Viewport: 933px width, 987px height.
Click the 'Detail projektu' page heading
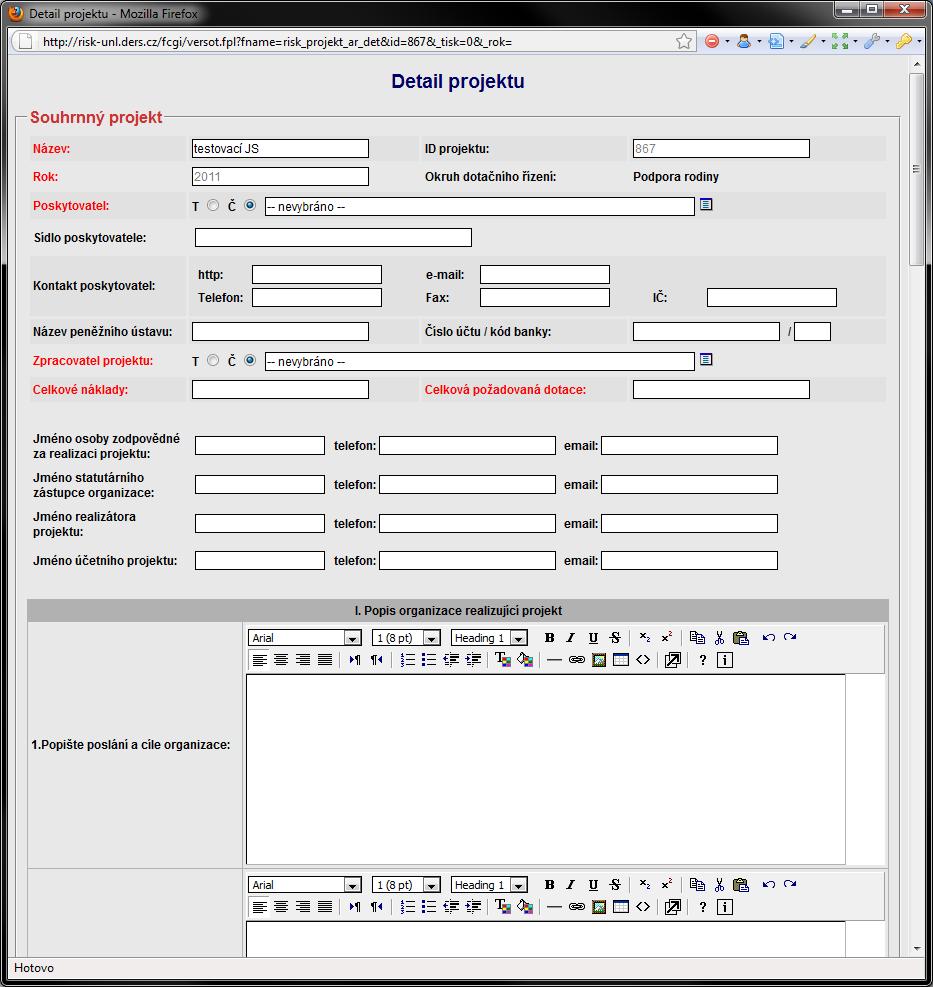coord(458,81)
